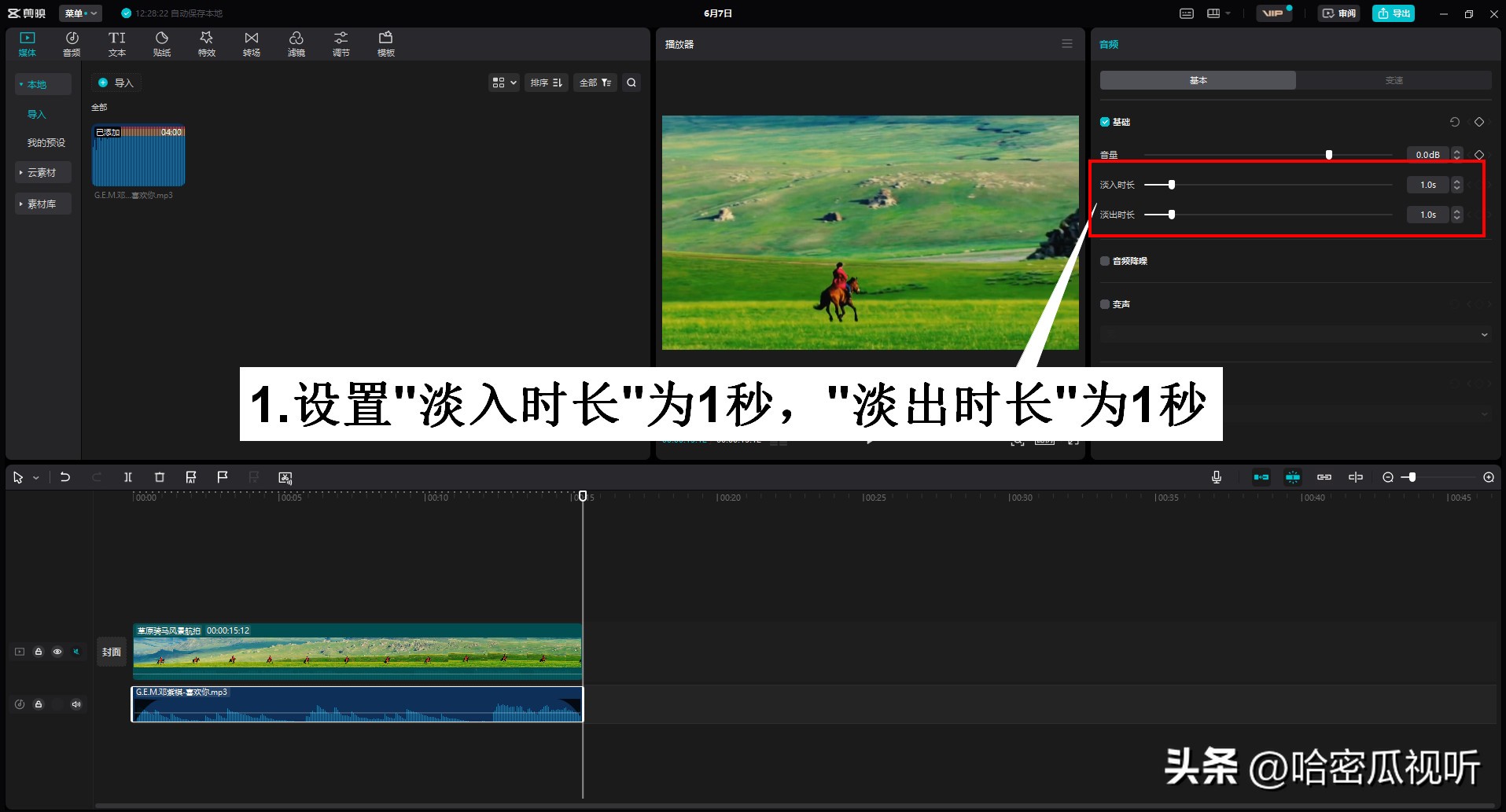This screenshot has height=812, width=1506.
Task: Open the 滤镜 (Filters) panel
Action: click(x=296, y=43)
